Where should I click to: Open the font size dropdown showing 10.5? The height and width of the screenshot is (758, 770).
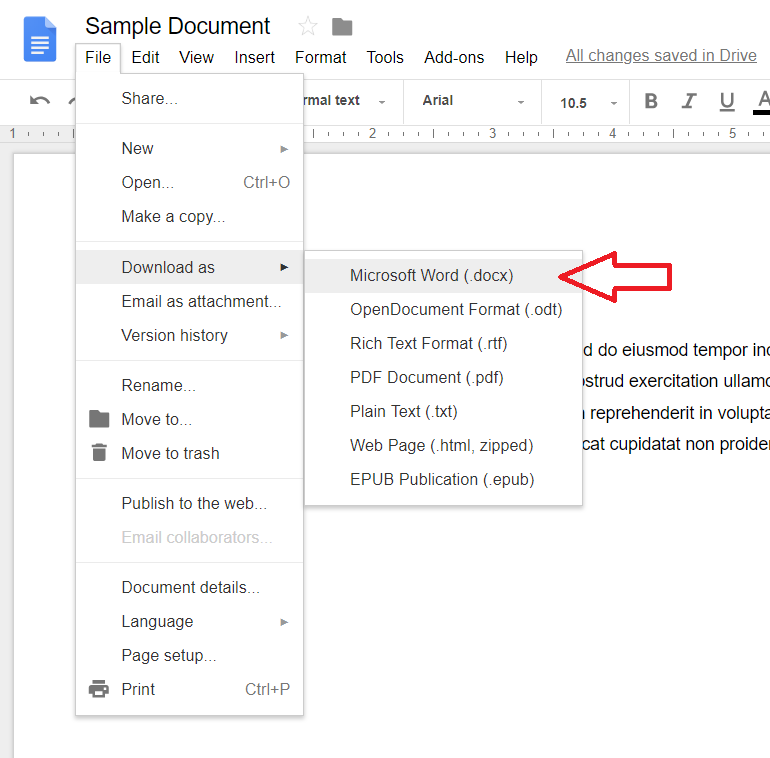pos(586,103)
